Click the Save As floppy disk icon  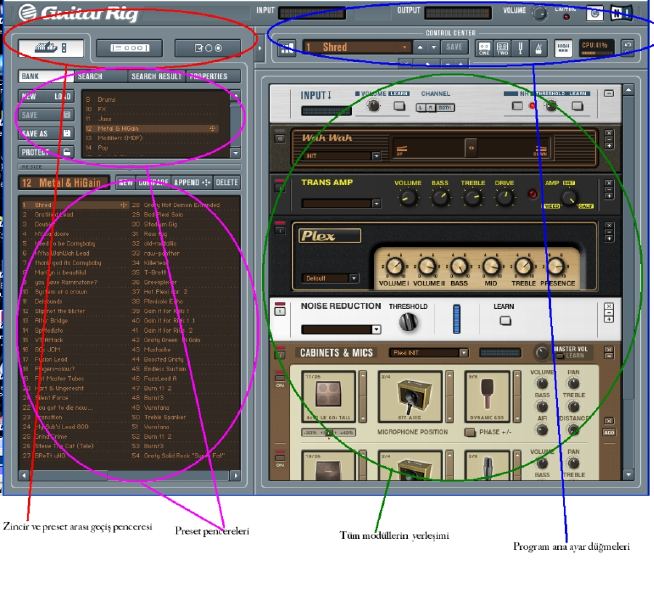(66, 133)
